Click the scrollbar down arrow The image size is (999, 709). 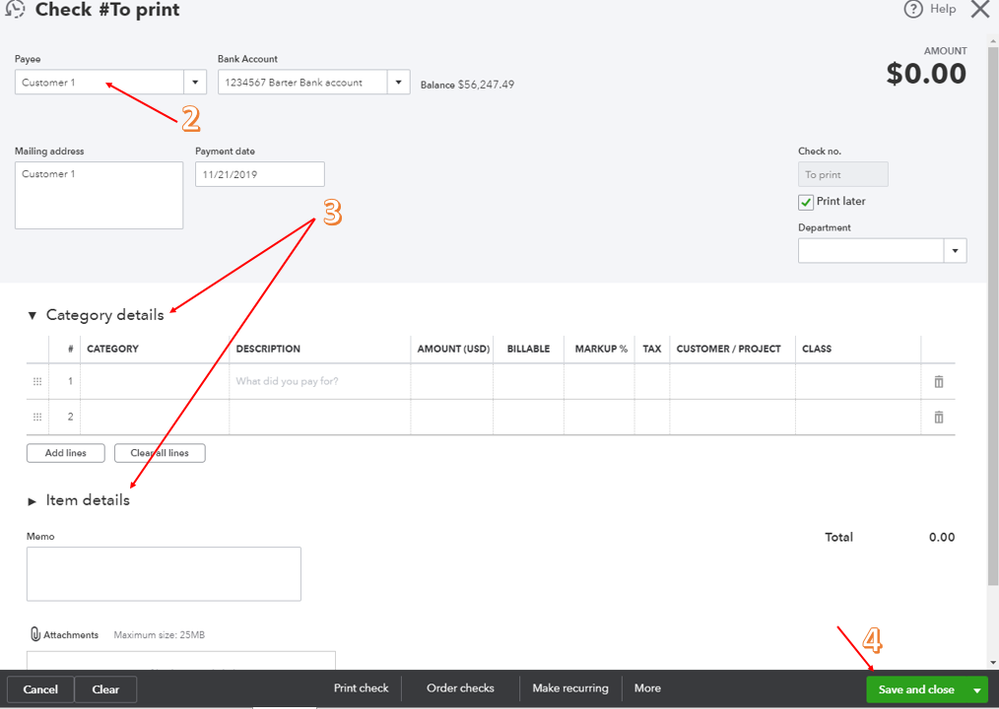click(x=993, y=662)
